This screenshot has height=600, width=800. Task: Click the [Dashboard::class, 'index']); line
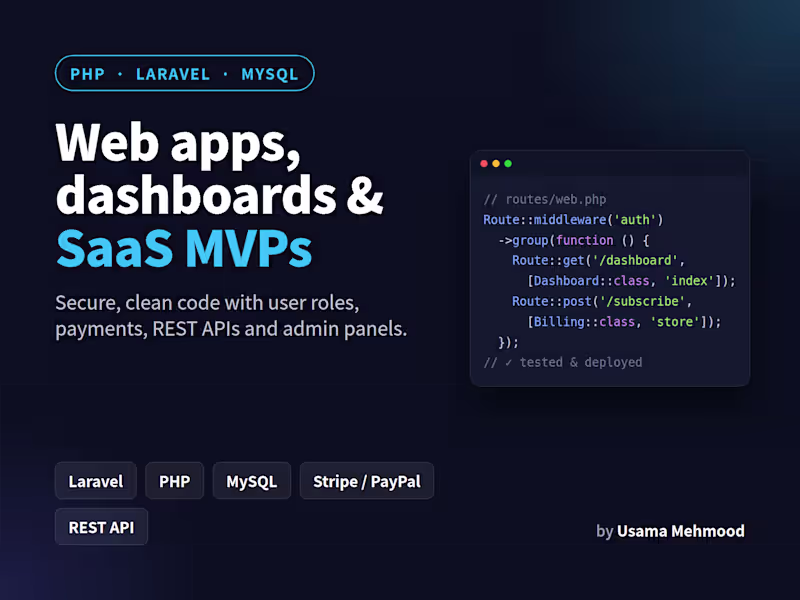click(x=631, y=281)
